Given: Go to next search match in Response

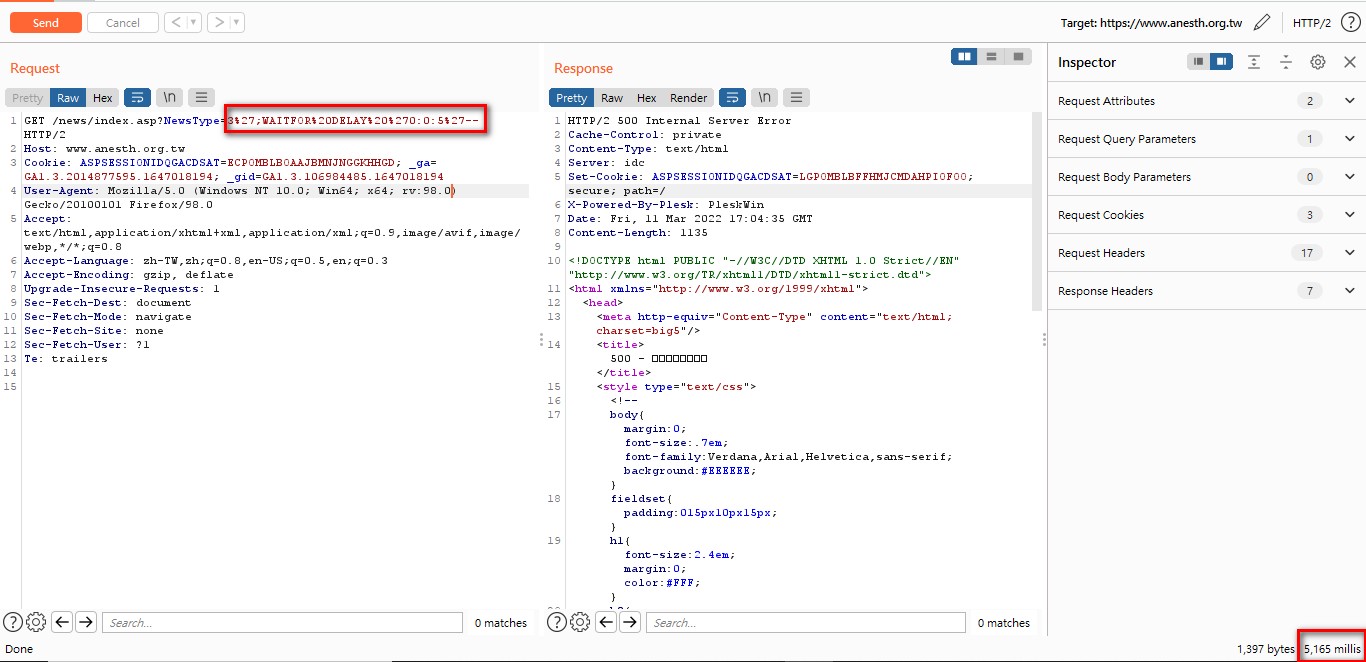Looking at the screenshot, I should (x=630, y=622).
